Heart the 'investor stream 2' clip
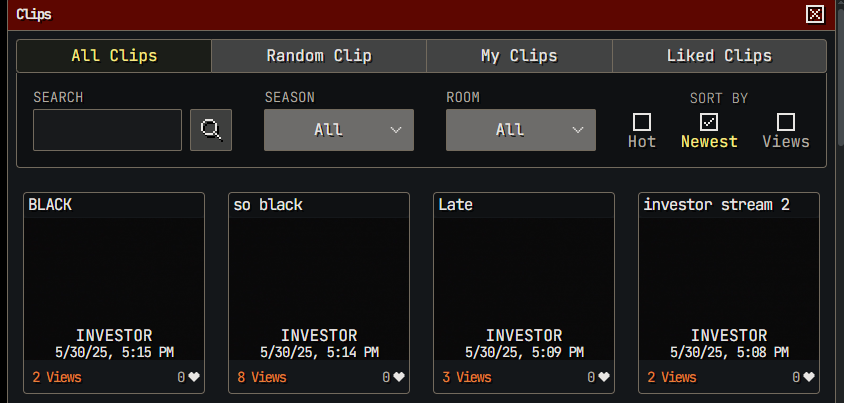The image size is (844, 403). tap(809, 378)
